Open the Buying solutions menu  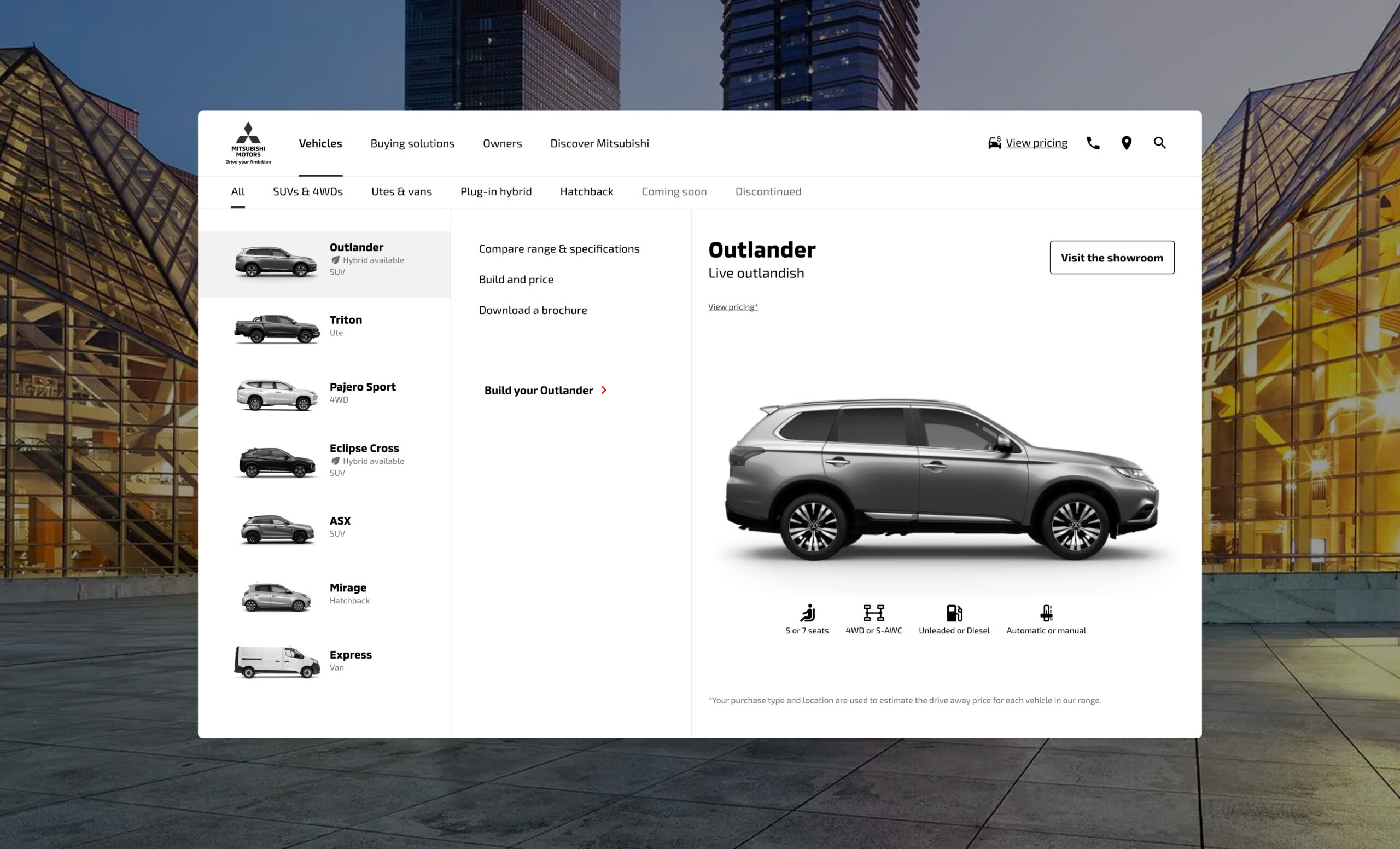point(412,143)
